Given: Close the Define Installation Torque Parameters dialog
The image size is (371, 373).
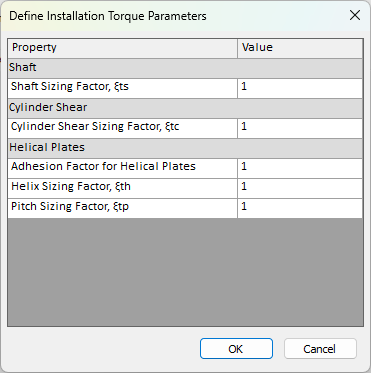Looking at the screenshot, I should (355, 15).
